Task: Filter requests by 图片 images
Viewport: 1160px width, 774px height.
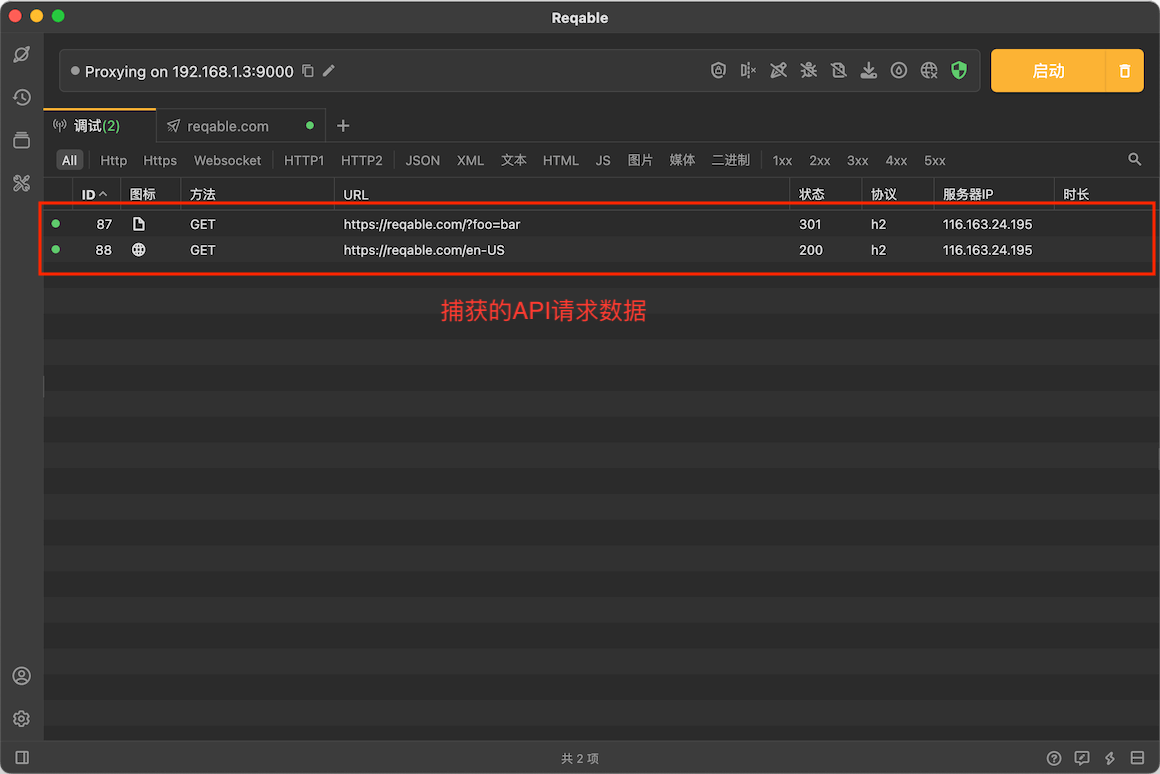Action: point(640,161)
